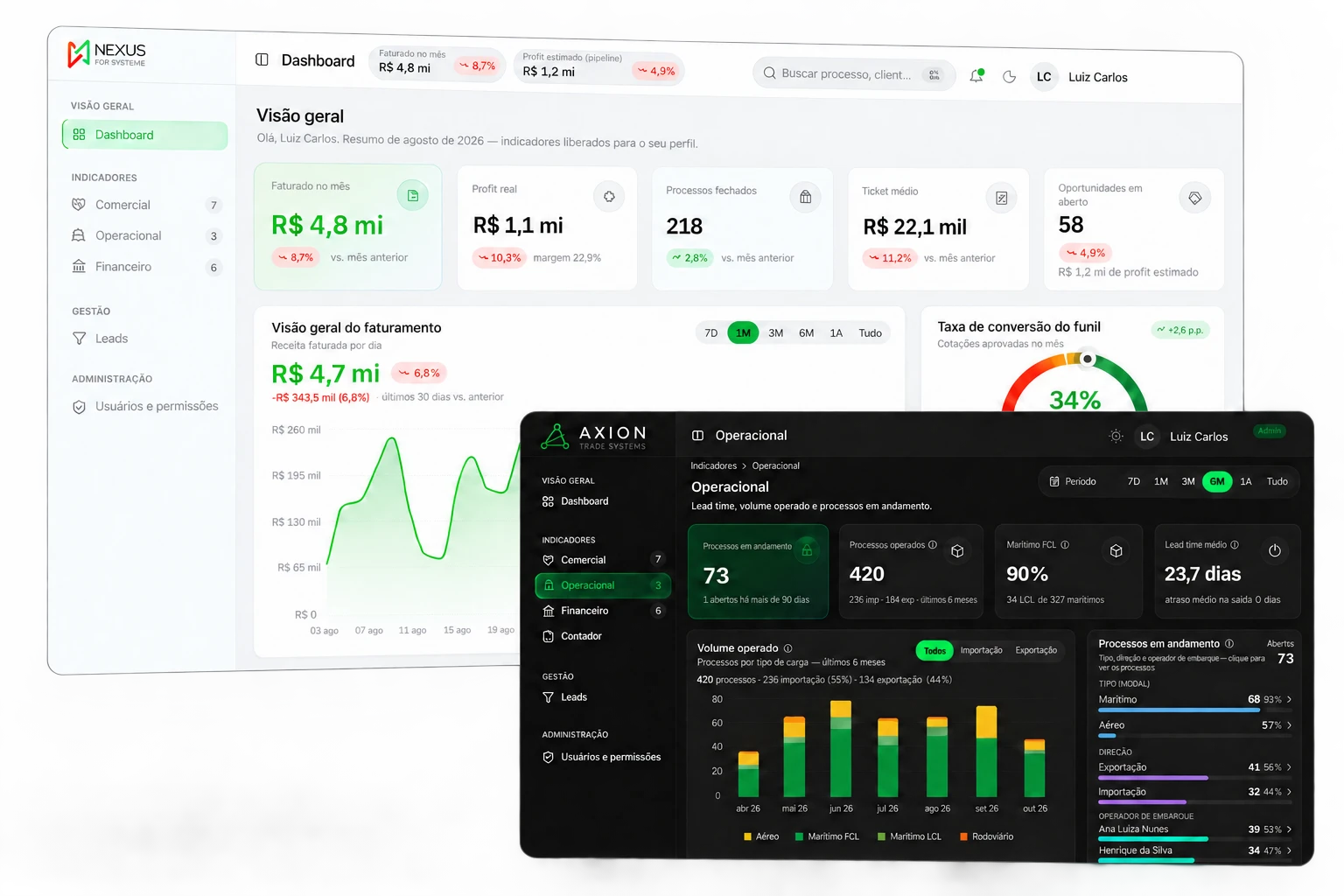Select the Importação filter in Volume operado
Viewport: 1344px width, 896px height.
click(981, 651)
